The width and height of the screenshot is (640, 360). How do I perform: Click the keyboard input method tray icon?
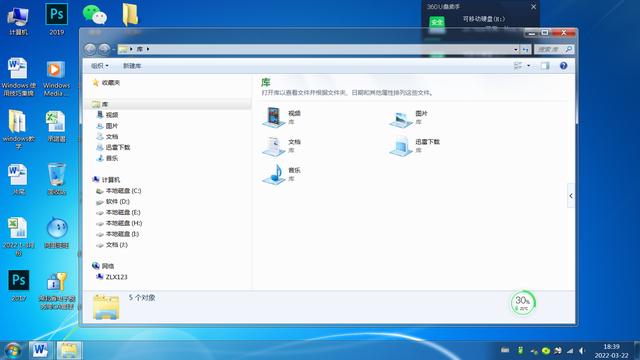point(505,350)
